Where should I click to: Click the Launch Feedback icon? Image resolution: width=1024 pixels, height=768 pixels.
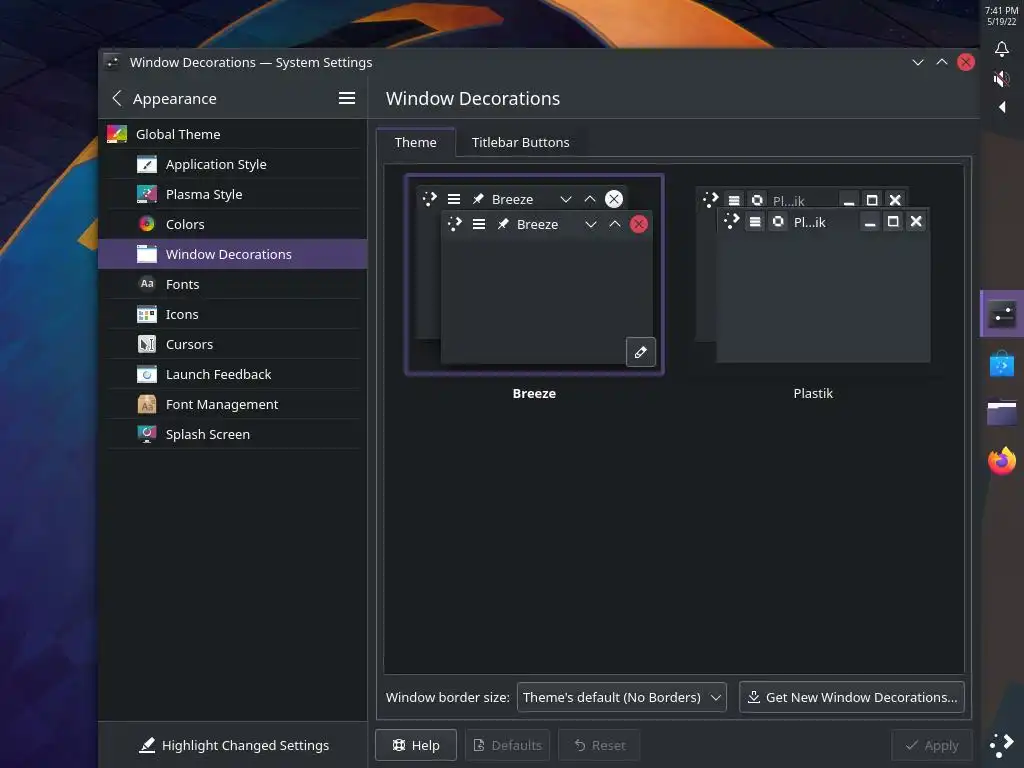(x=147, y=375)
